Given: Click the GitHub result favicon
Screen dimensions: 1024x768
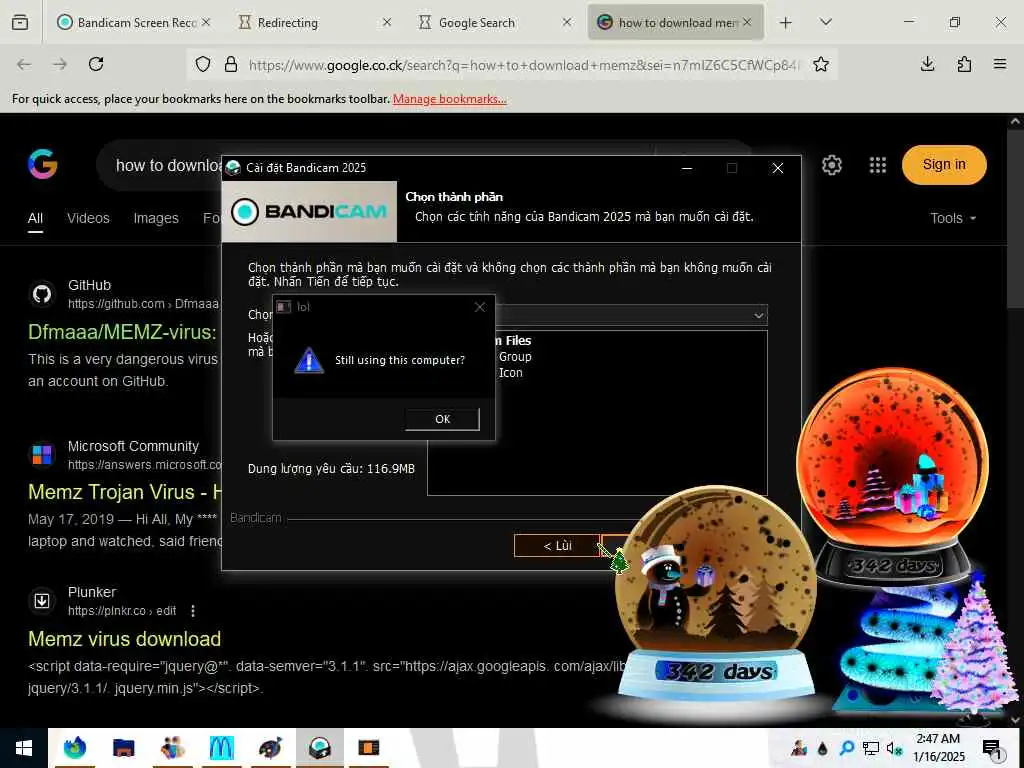Looking at the screenshot, I should (42, 295).
